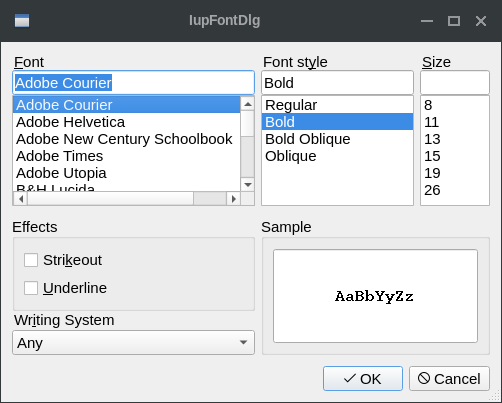Click the Size input field
Screen dimensions: 502x403
pyautogui.click(x=455, y=83)
